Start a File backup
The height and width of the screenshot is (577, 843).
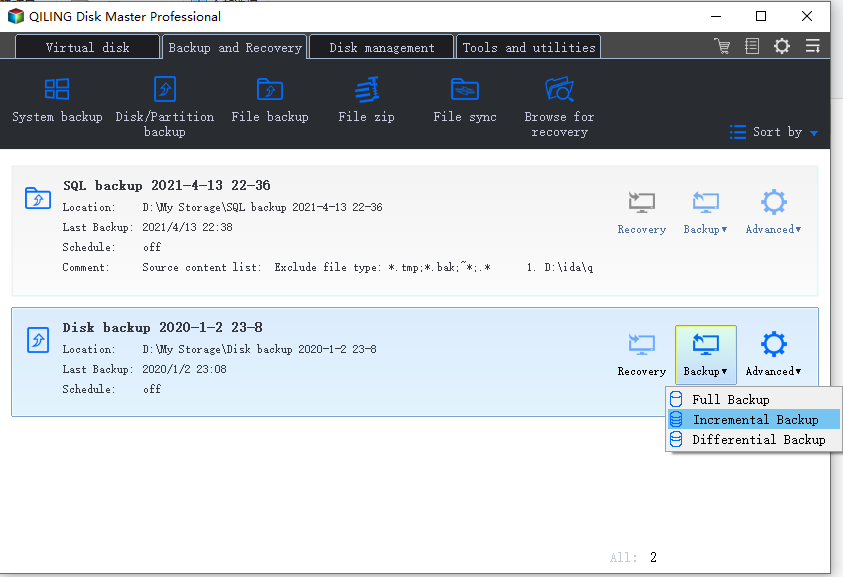[270, 101]
